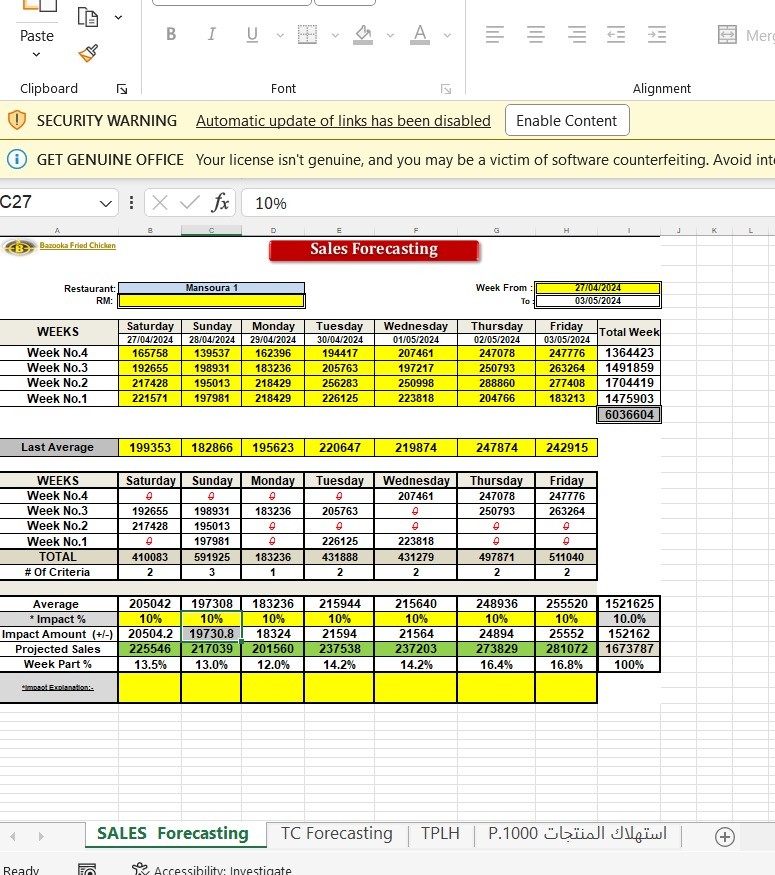Open the Paste options dropdown arrow
The width and height of the screenshot is (775, 875).
[x=36, y=55]
